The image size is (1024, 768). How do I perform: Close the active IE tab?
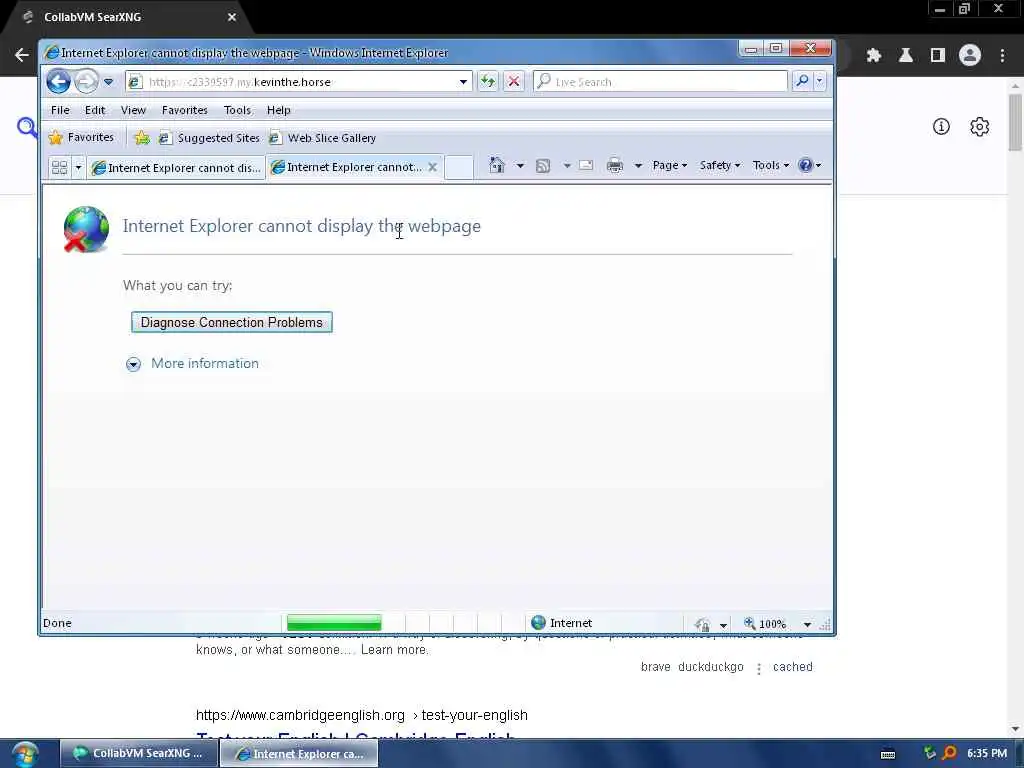coord(432,167)
